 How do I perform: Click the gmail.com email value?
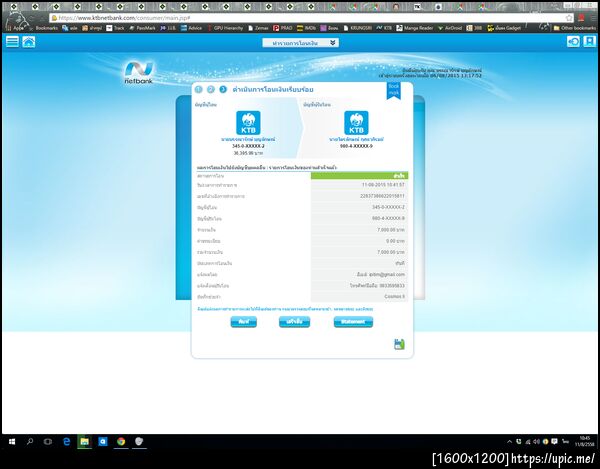381,274
